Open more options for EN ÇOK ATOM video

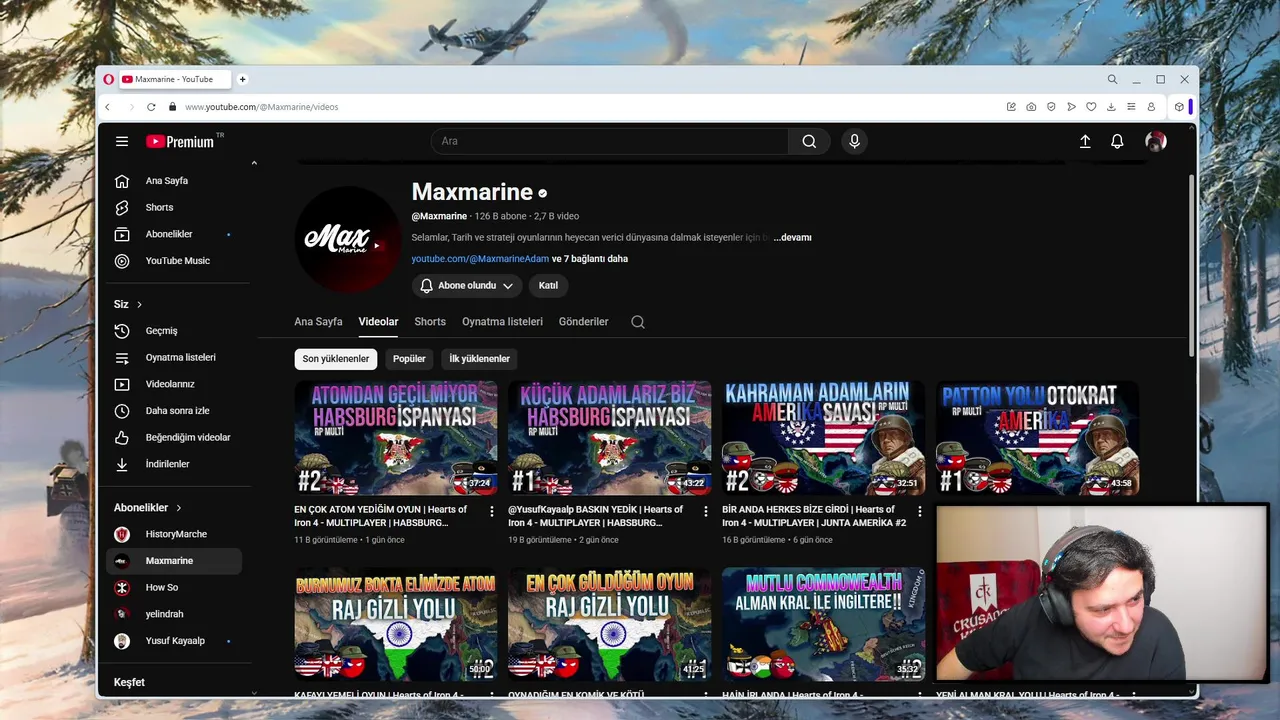click(491, 511)
